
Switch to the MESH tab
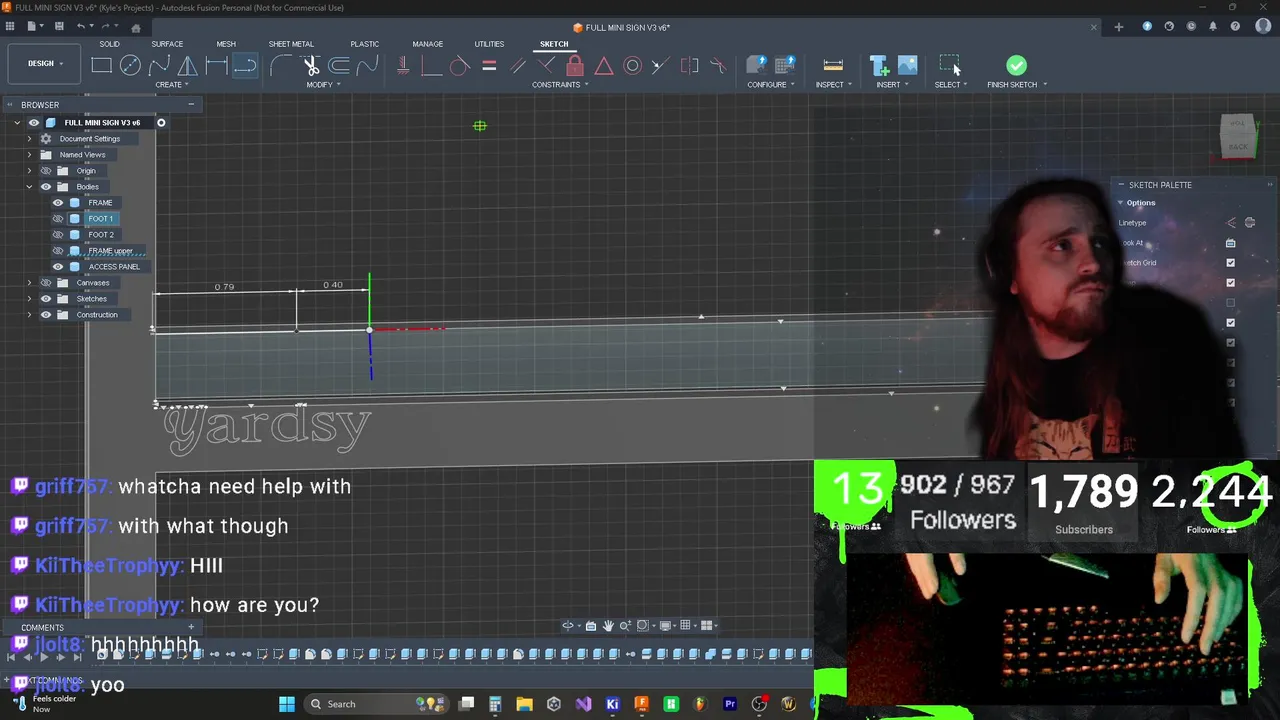pyautogui.click(x=226, y=44)
